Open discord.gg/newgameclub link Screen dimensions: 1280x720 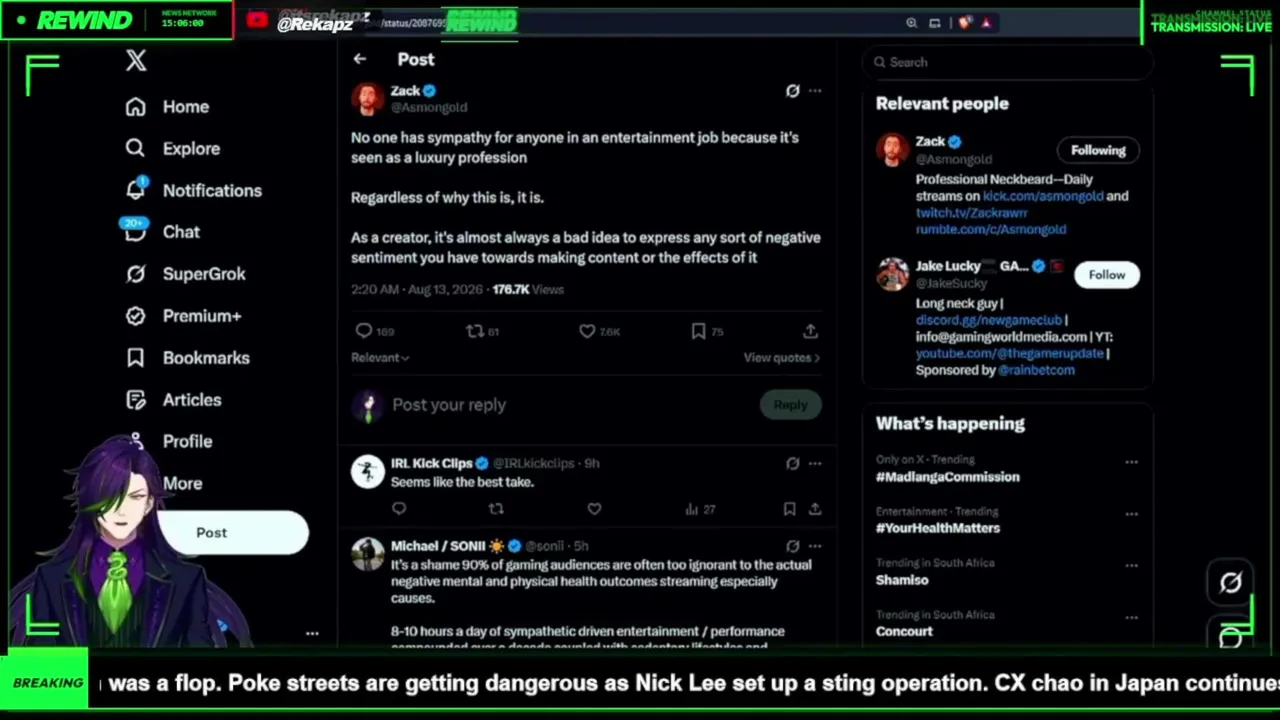(989, 320)
